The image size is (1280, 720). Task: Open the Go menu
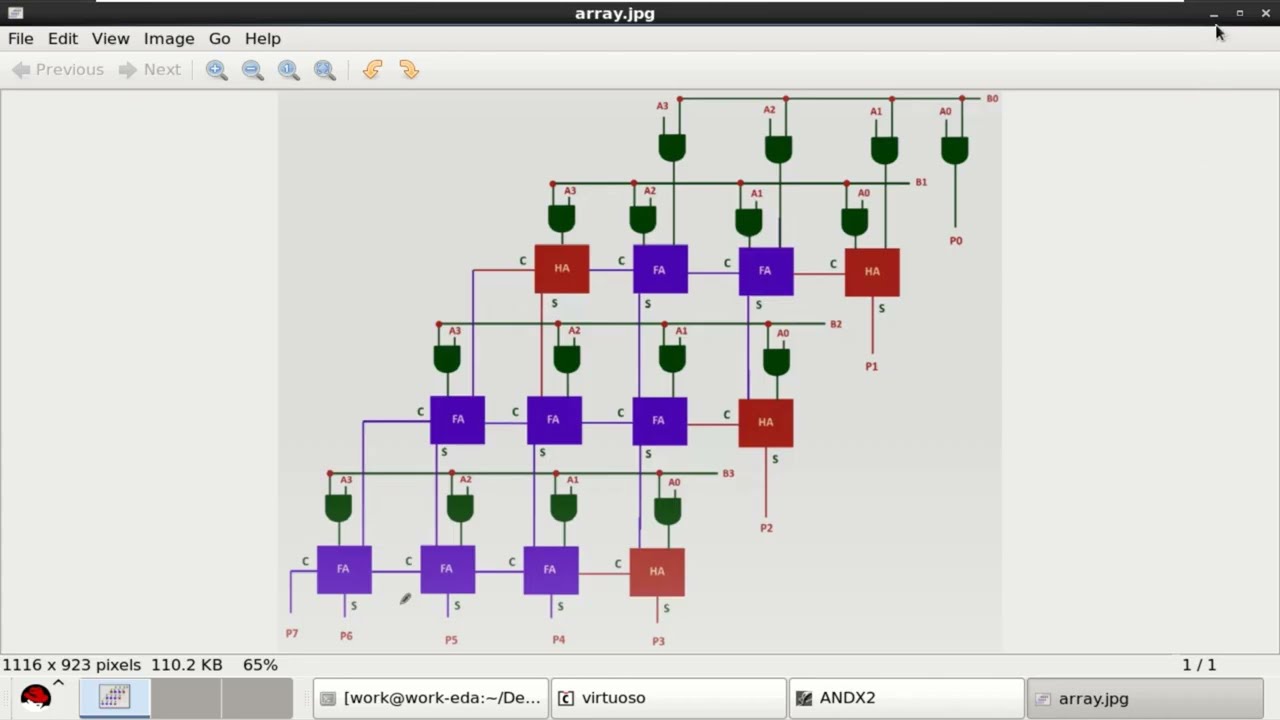point(219,38)
